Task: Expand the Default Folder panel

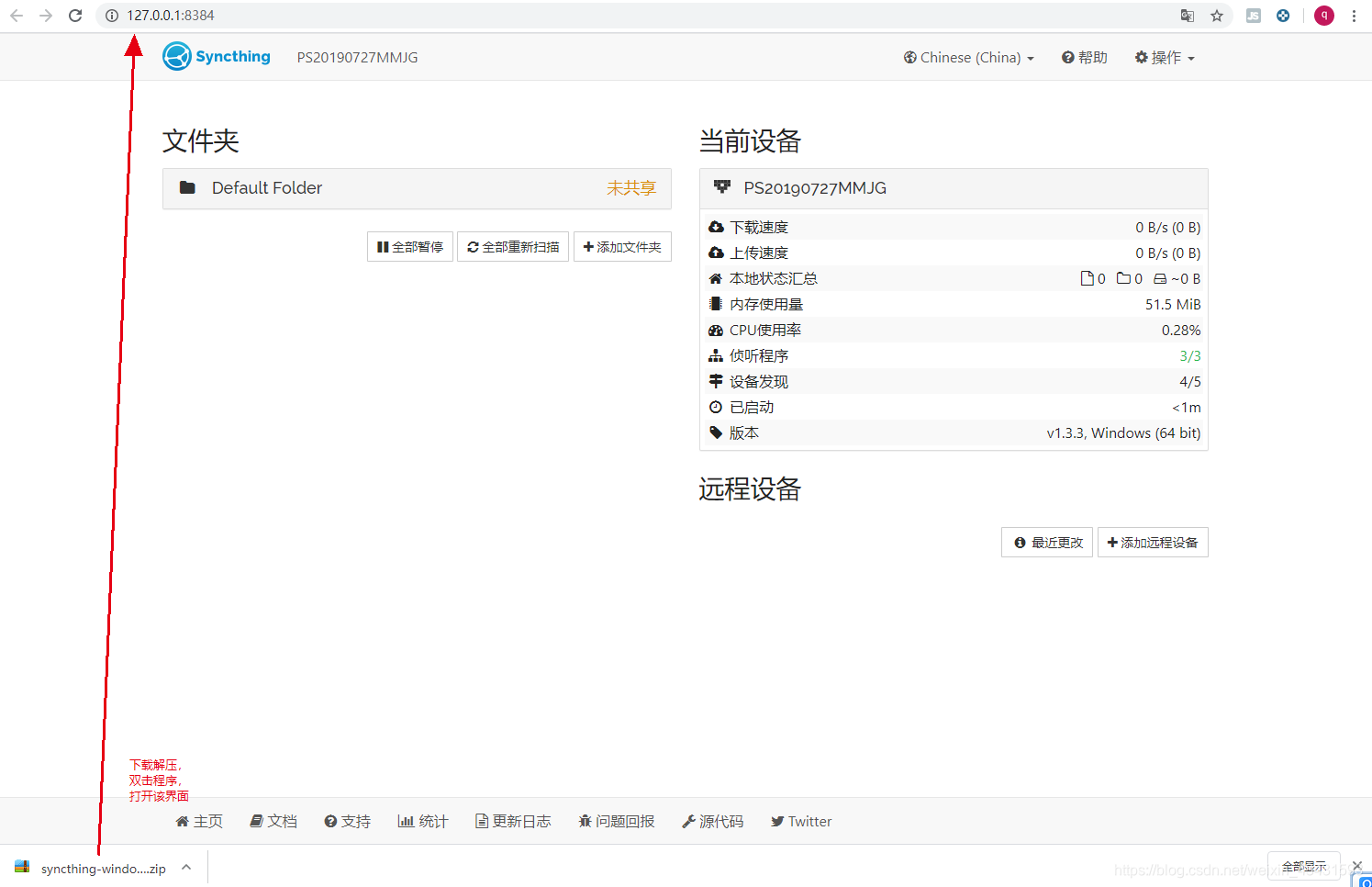Action: 417,188
